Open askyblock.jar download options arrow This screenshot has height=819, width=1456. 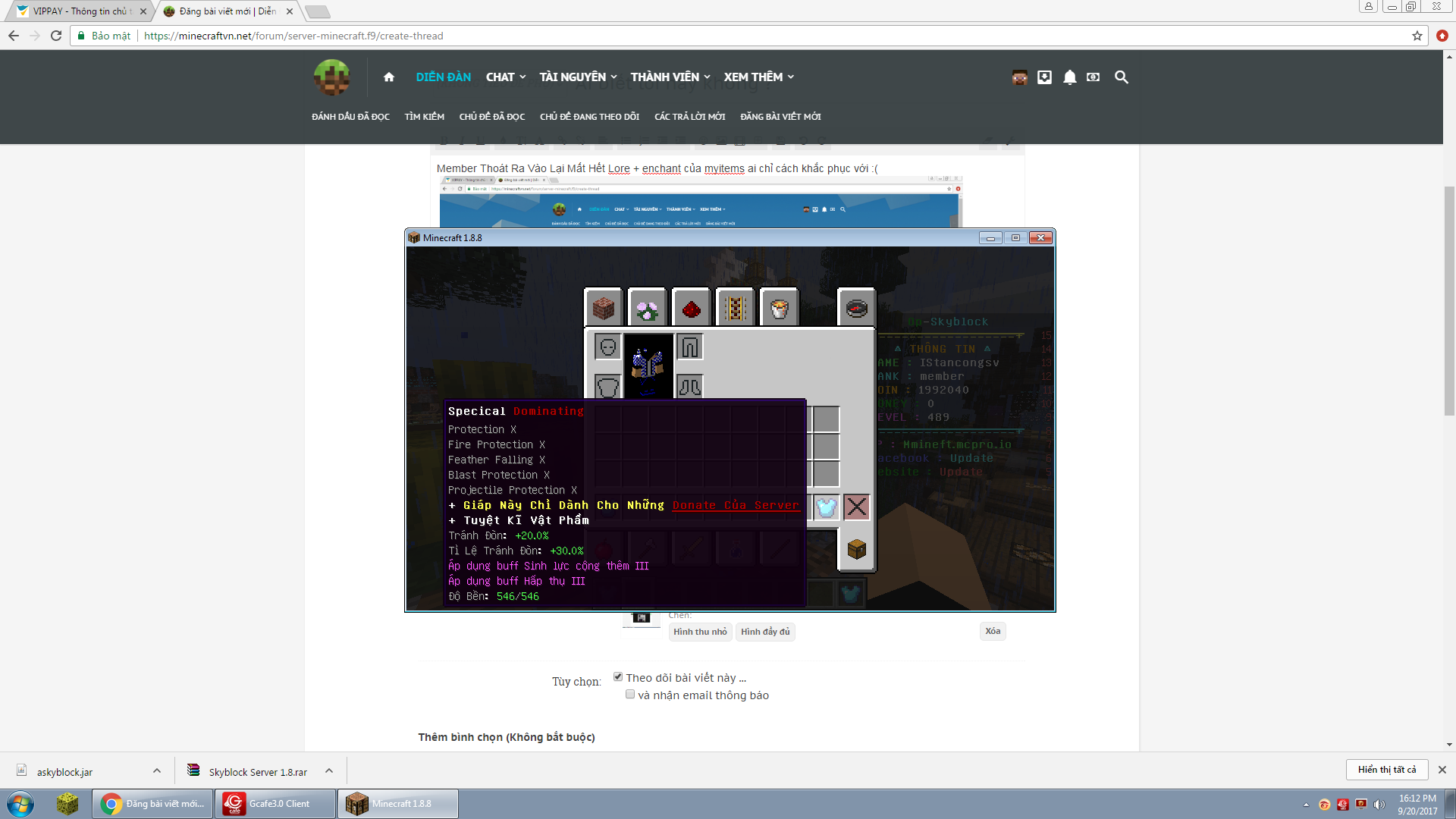click(x=157, y=770)
